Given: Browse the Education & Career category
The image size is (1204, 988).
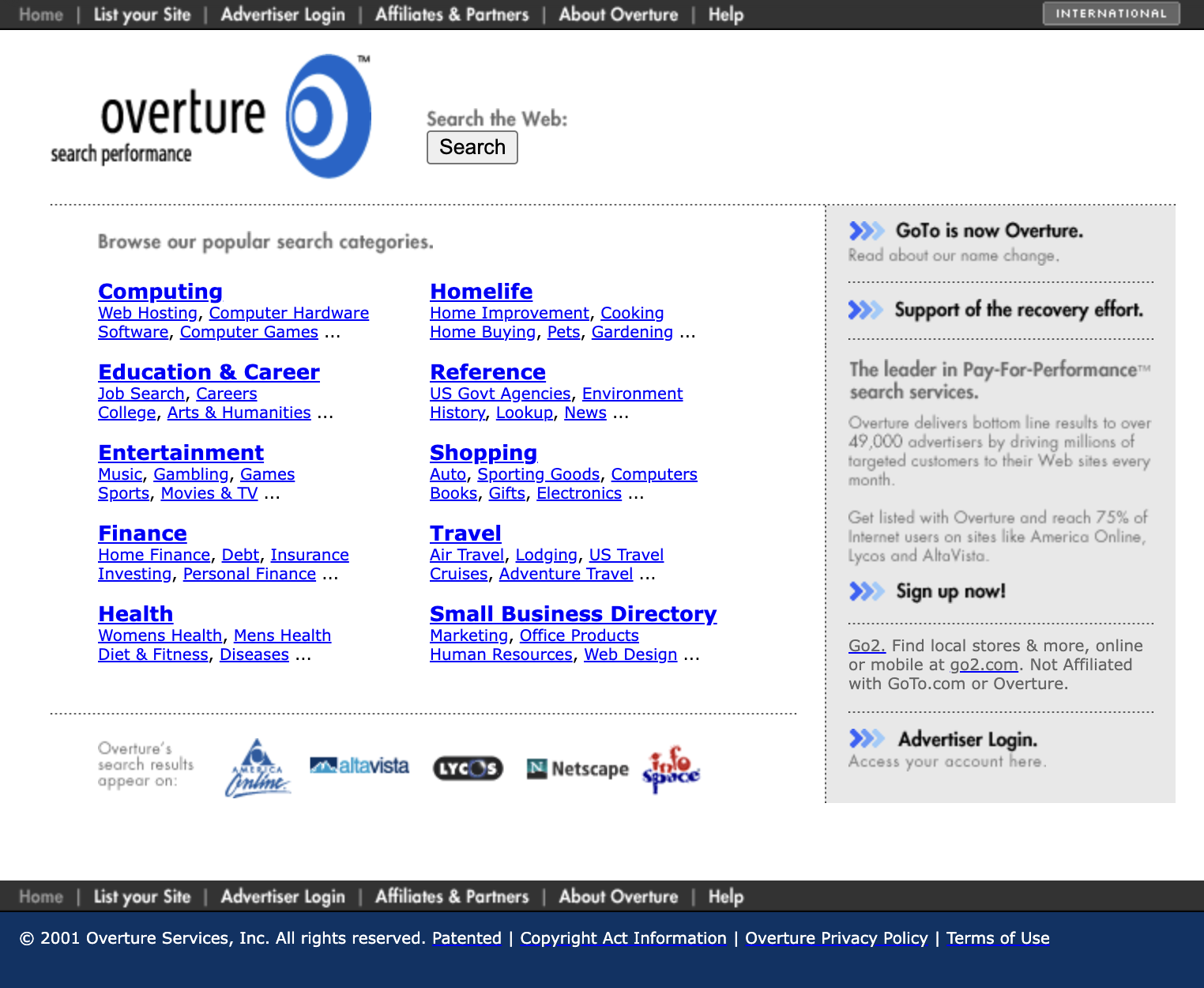Looking at the screenshot, I should point(209,372).
